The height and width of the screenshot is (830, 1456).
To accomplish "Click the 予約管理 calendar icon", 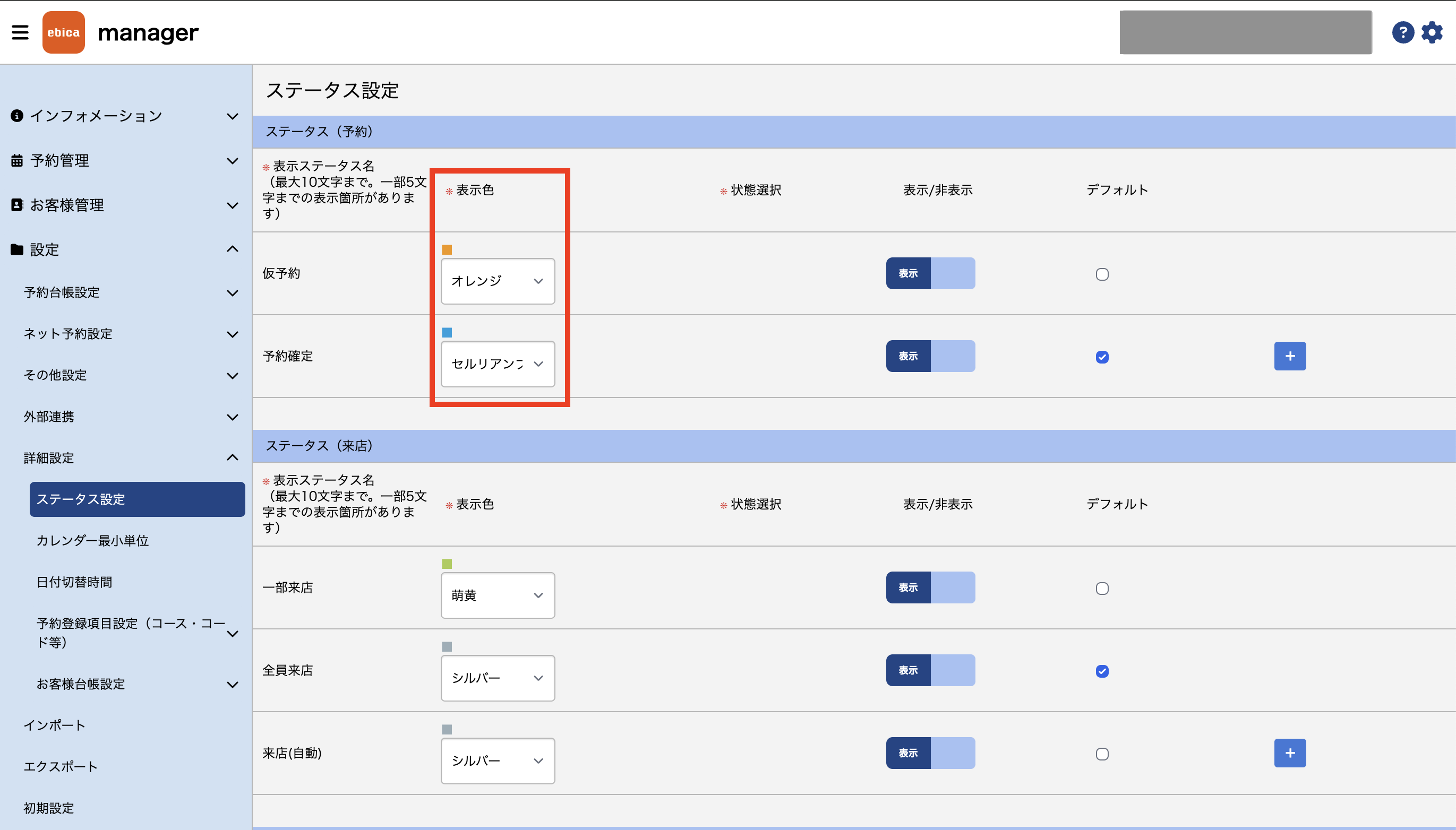I will pos(17,161).
